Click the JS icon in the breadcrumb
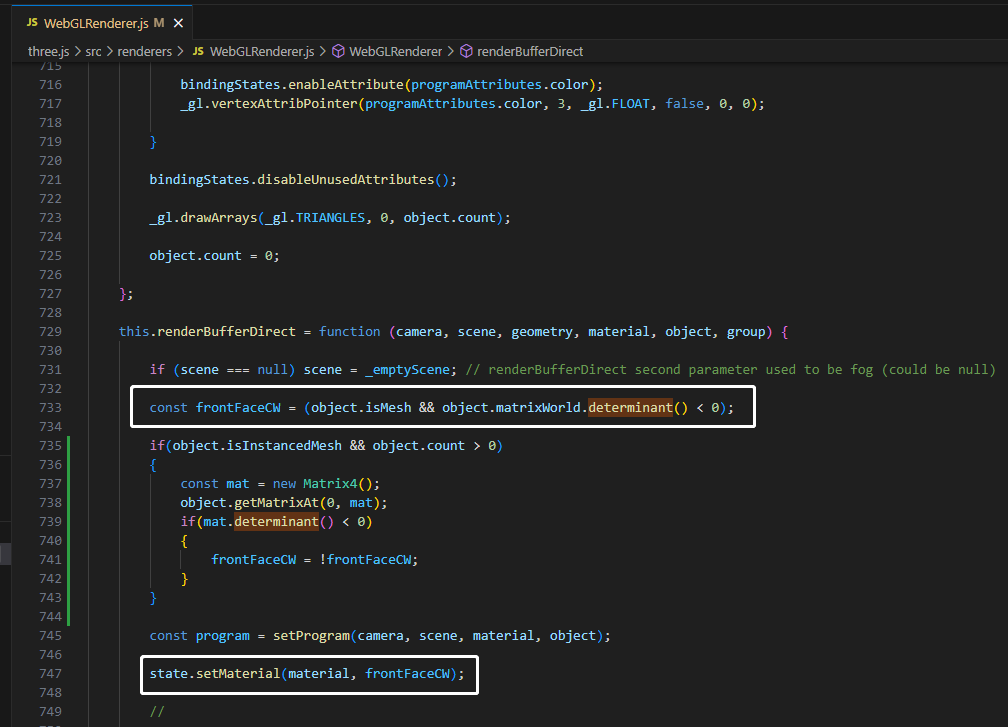1008x727 pixels. point(199,51)
